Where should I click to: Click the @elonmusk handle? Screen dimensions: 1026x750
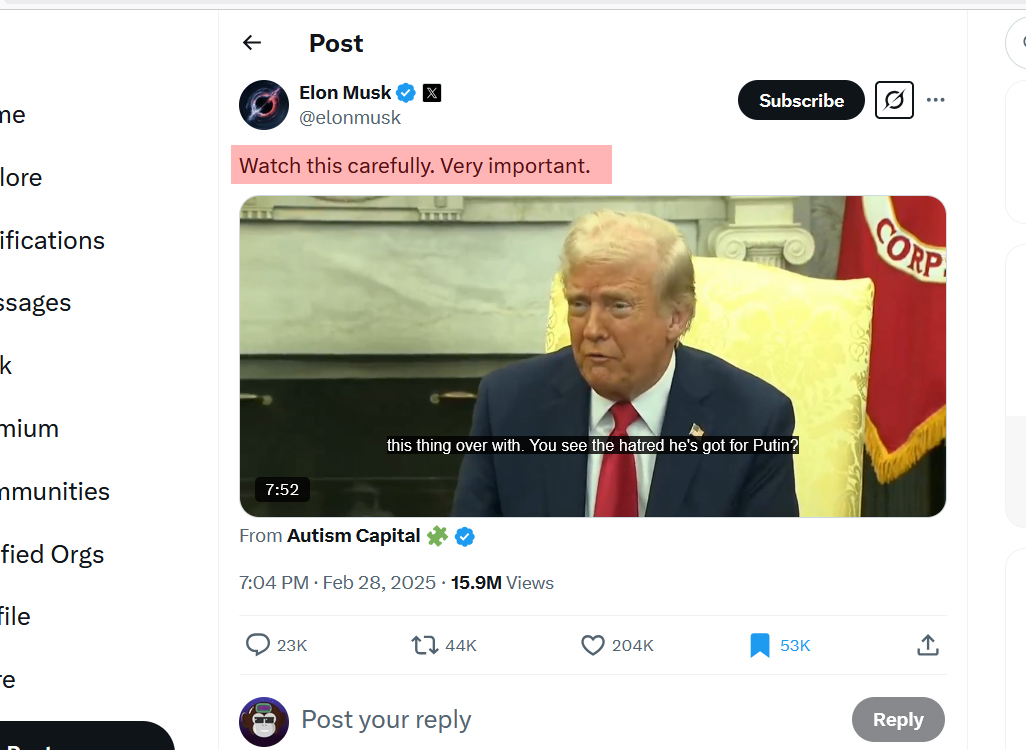tap(350, 118)
